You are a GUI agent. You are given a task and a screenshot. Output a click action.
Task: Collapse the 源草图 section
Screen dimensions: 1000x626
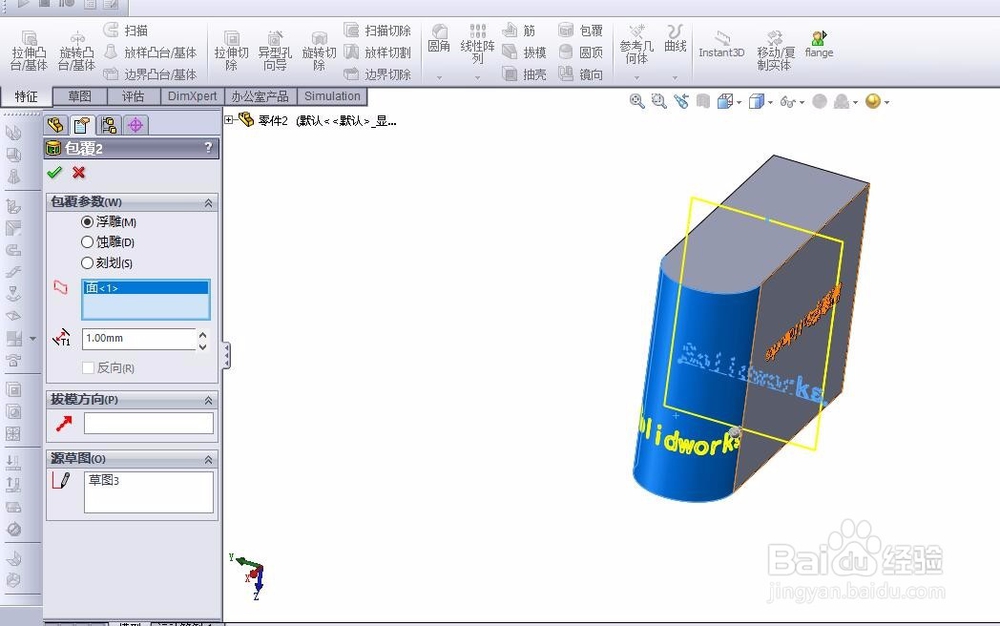[208, 460]
